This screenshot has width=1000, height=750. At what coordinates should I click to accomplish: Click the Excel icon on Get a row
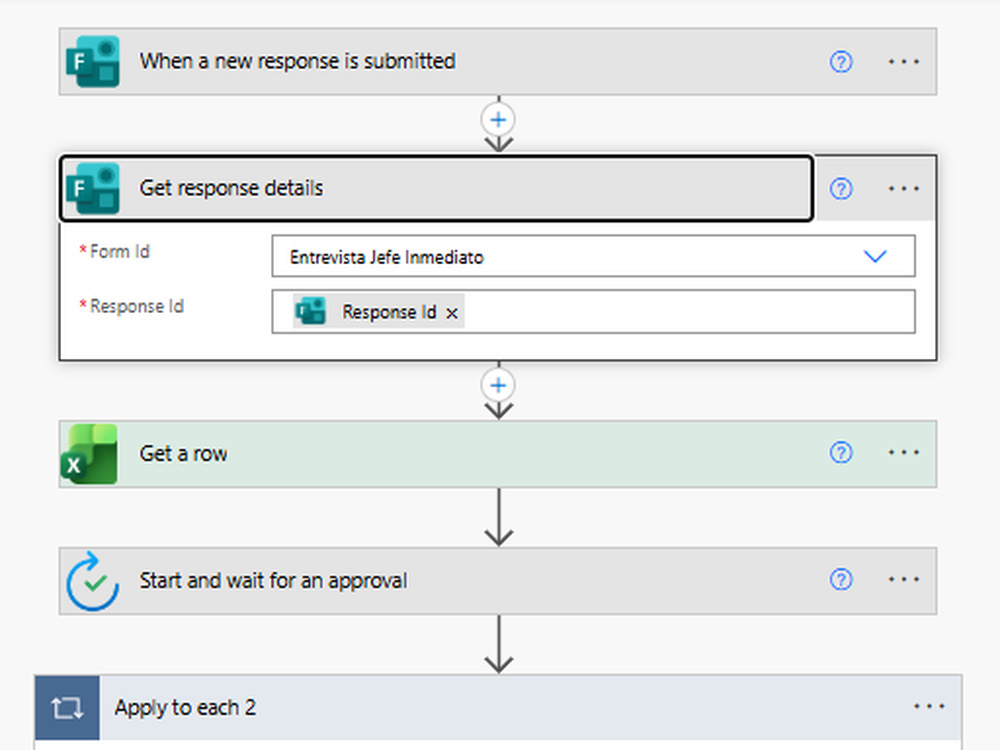pyautogui.click(x=89, y=454)
